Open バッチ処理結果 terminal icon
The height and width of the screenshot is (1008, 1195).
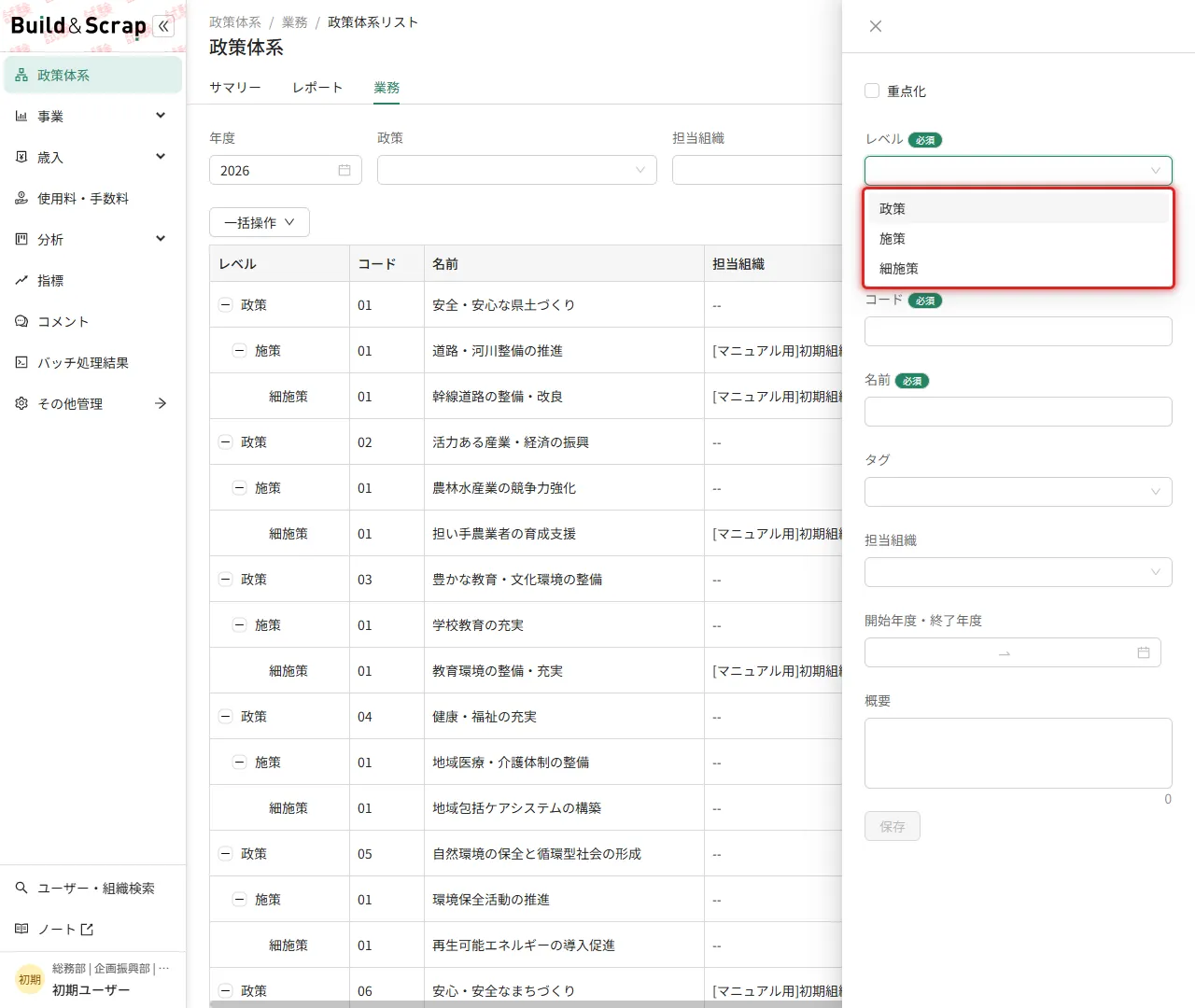tap(21, 363)
